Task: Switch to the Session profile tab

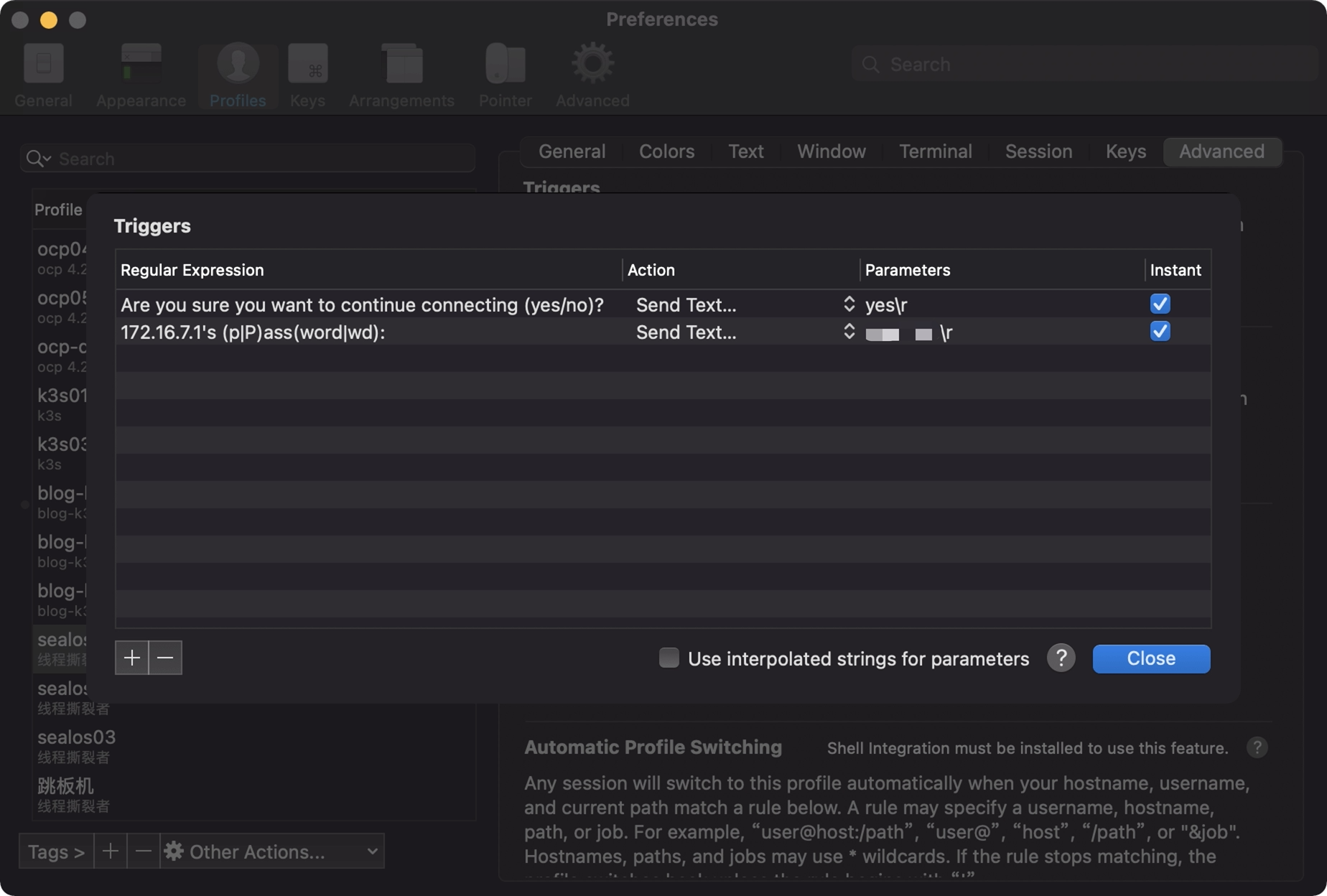Action: click(1038, 151)
